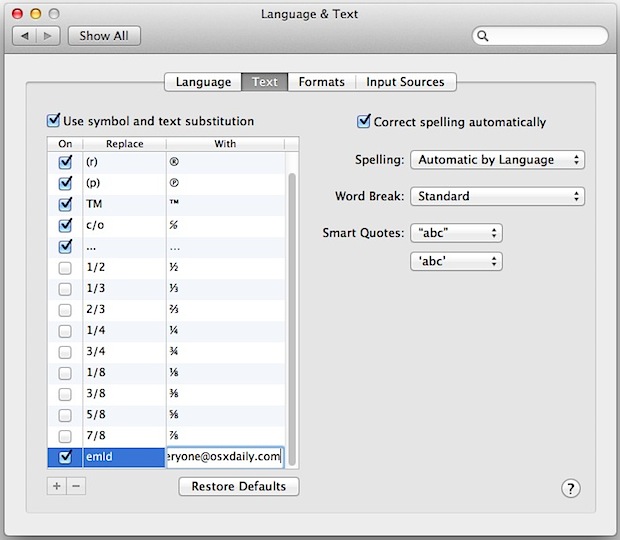Close the Language & Text window

[x=17, y=14]
